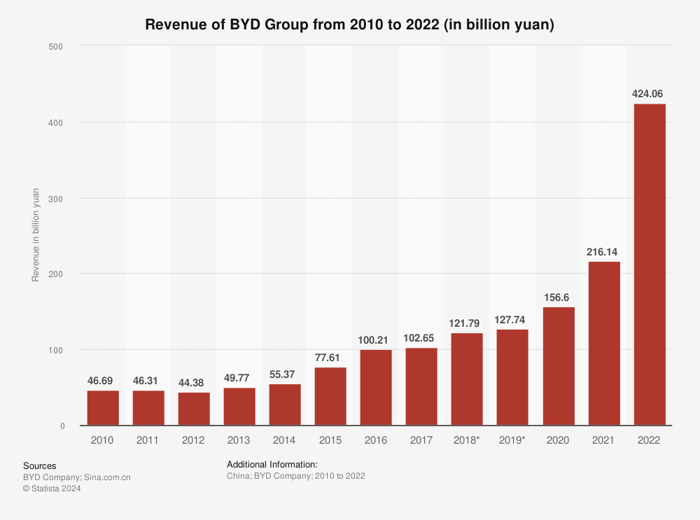This screenshot has width=700, height=520.
Task: Click the 2014 x-axis year label
Action: [285, 439]
